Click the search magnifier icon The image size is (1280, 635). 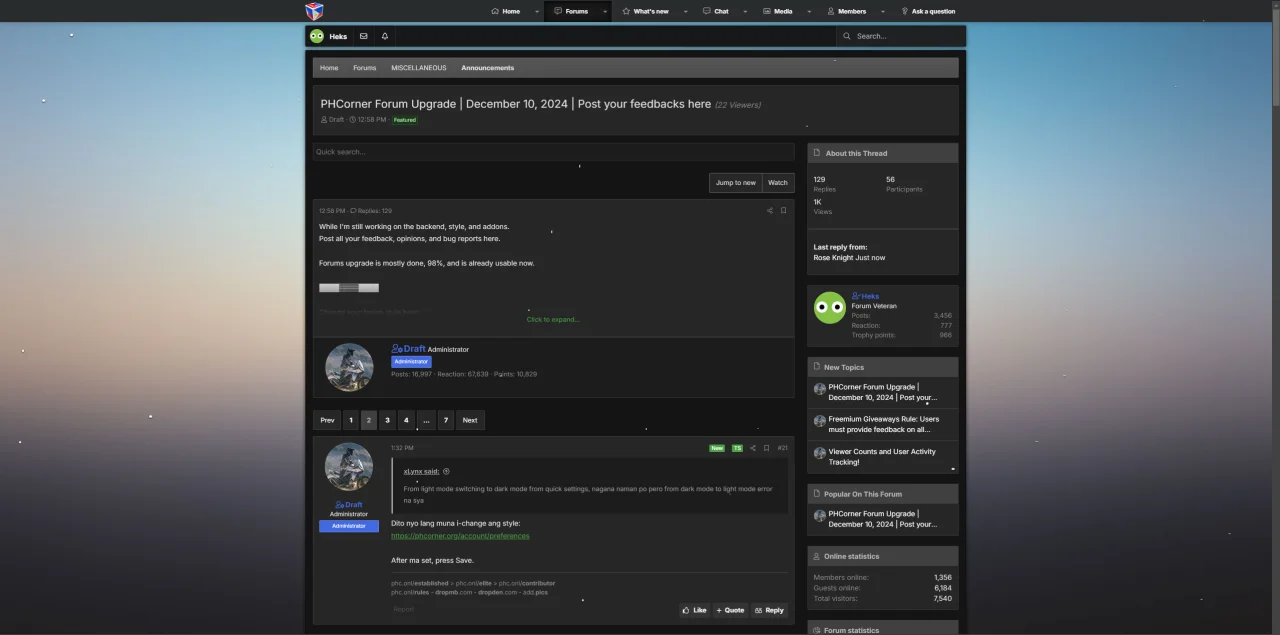tap(847, 36)
